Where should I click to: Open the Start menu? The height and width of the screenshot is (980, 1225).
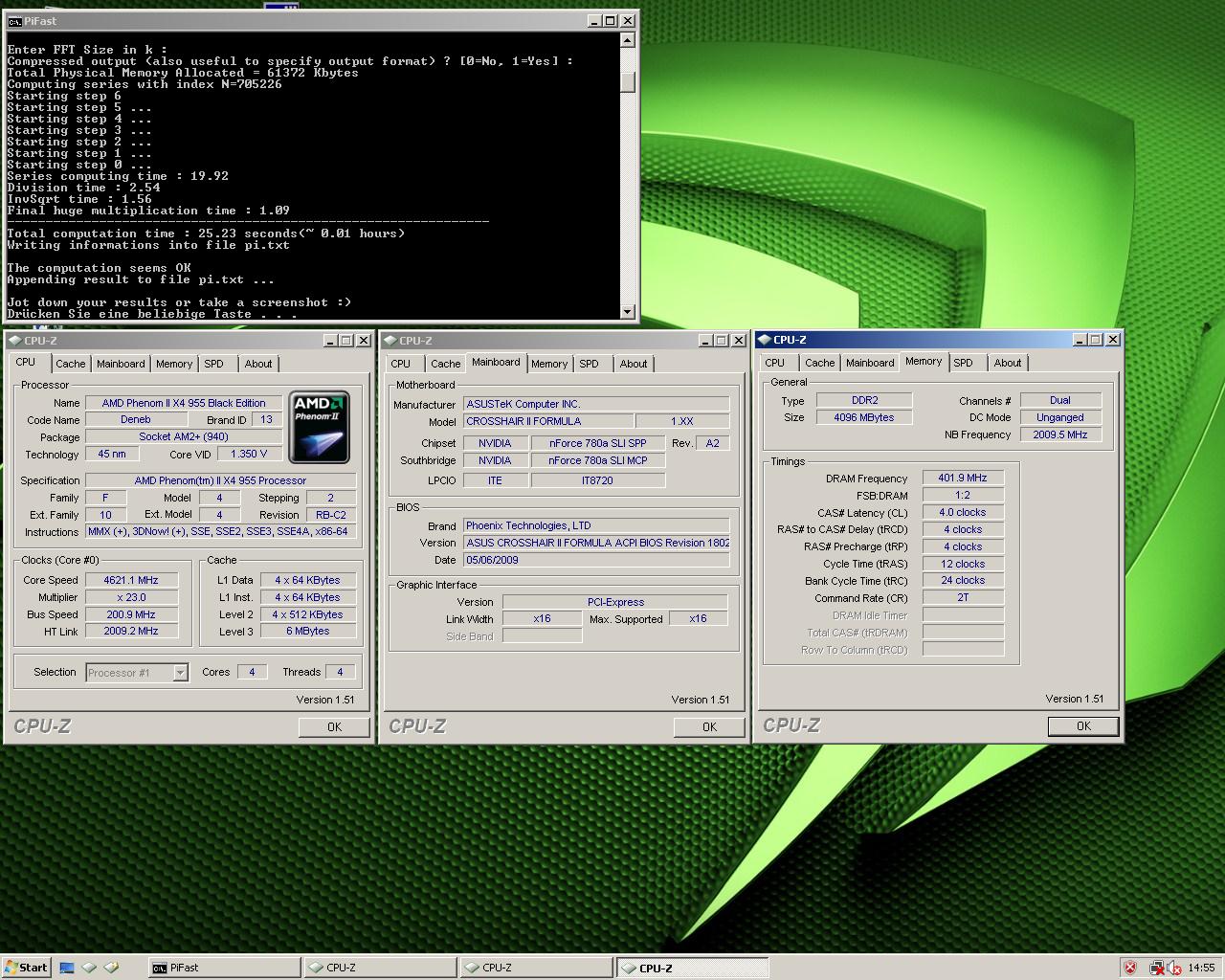[26, 968]
